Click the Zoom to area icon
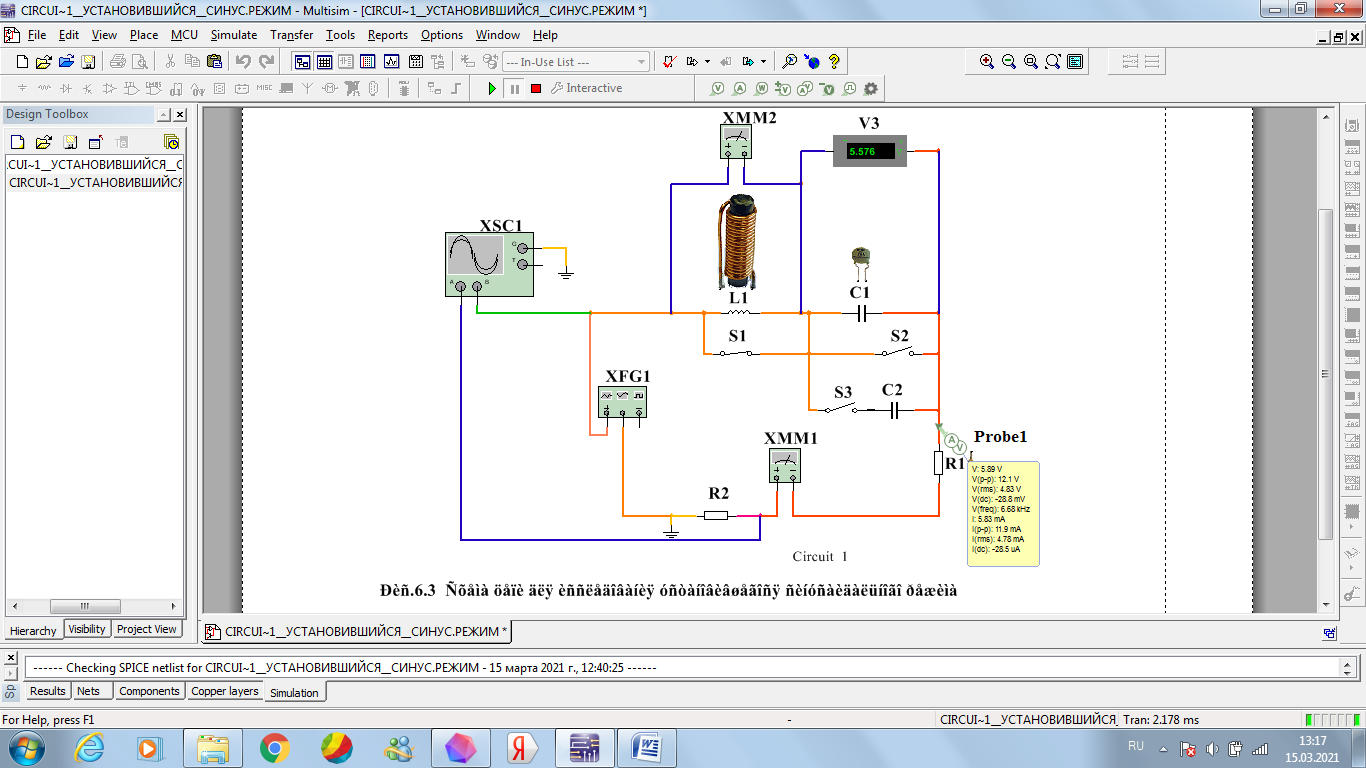Viewport: 1366px width, 768px height. click(1031, 62)
